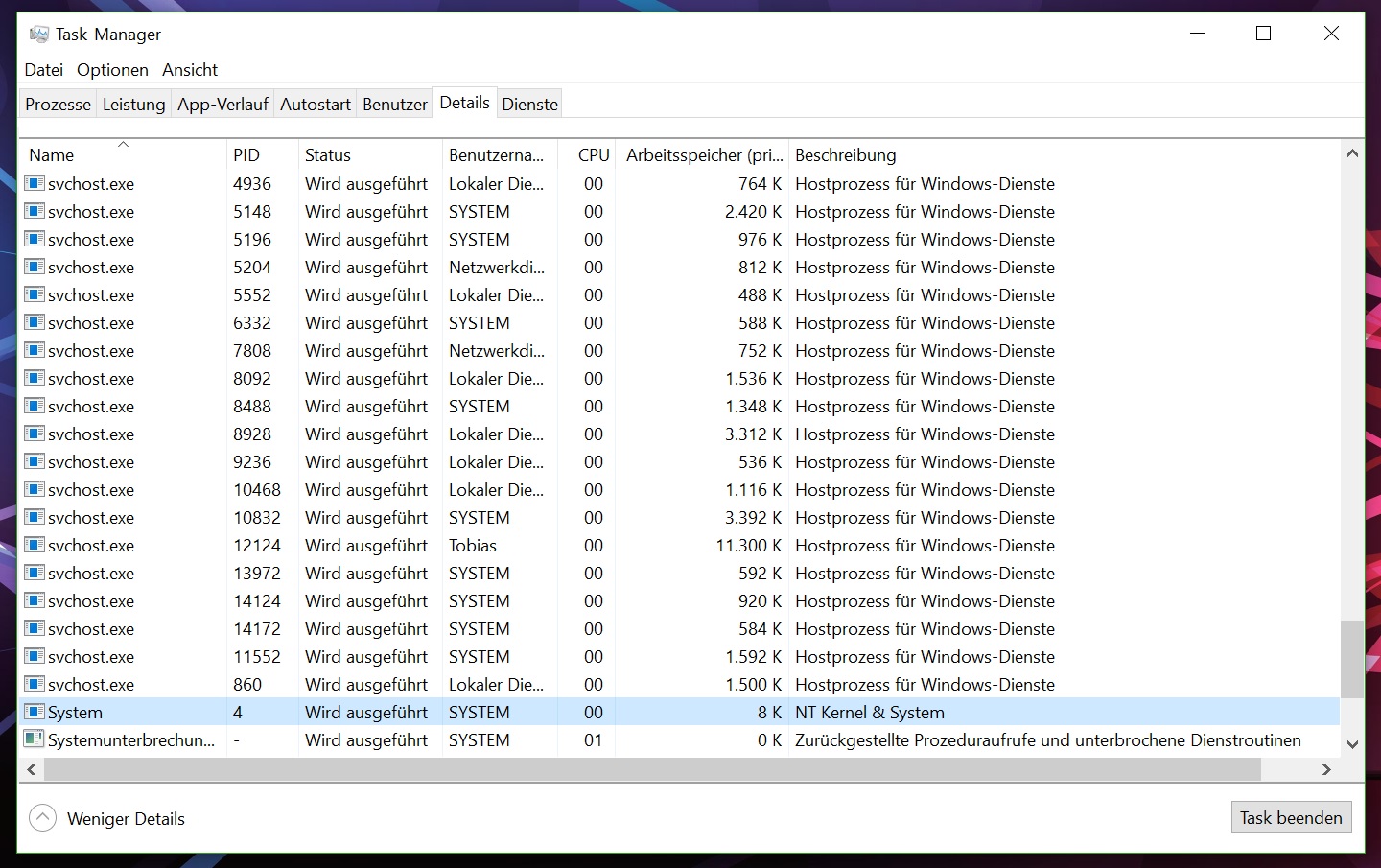The width and height of the screenshot is (1381, 868).
Task: Click the '11.300 K' memory value
Action: (749, 545)
